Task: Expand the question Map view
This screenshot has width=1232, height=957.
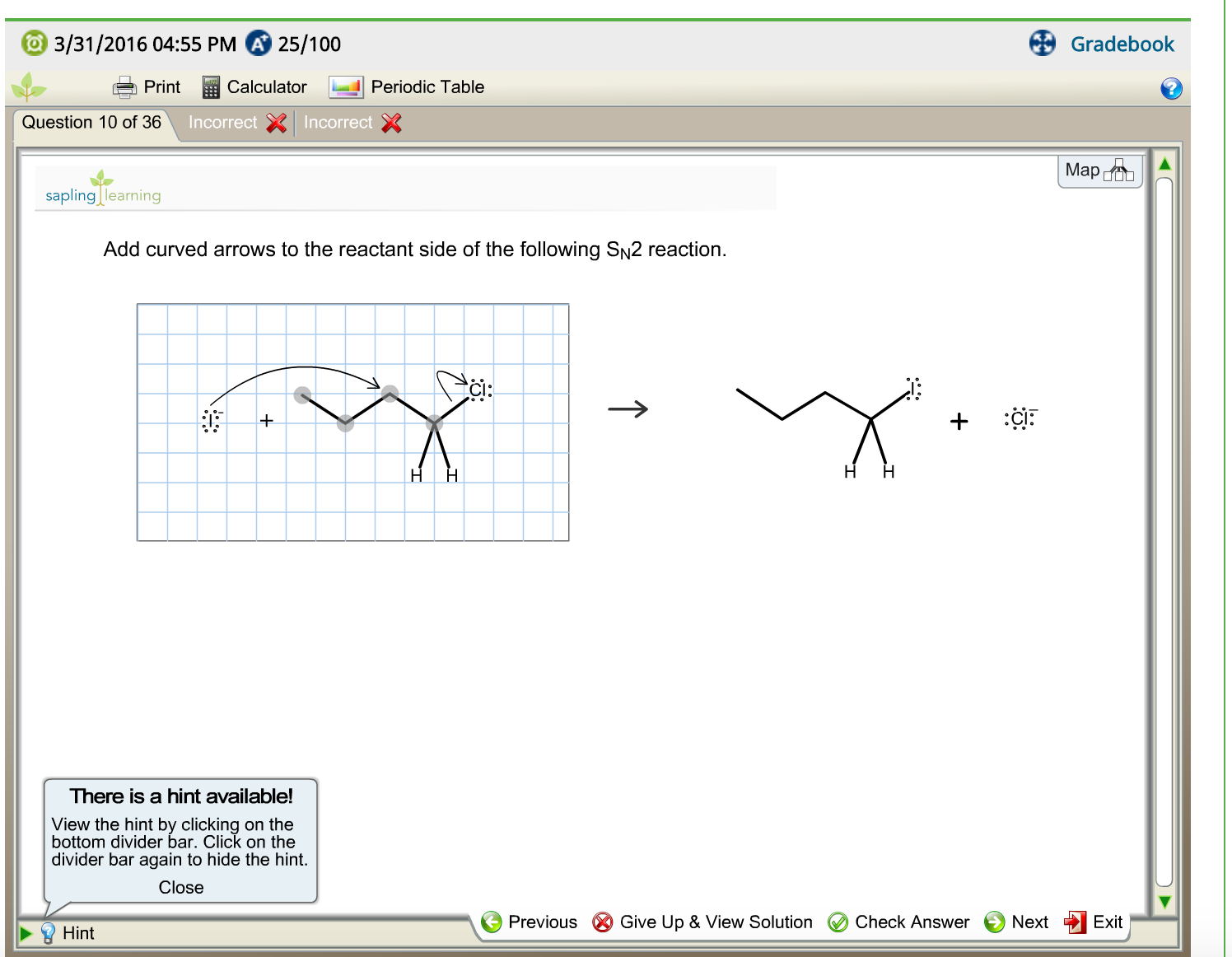Action: 1099,170
